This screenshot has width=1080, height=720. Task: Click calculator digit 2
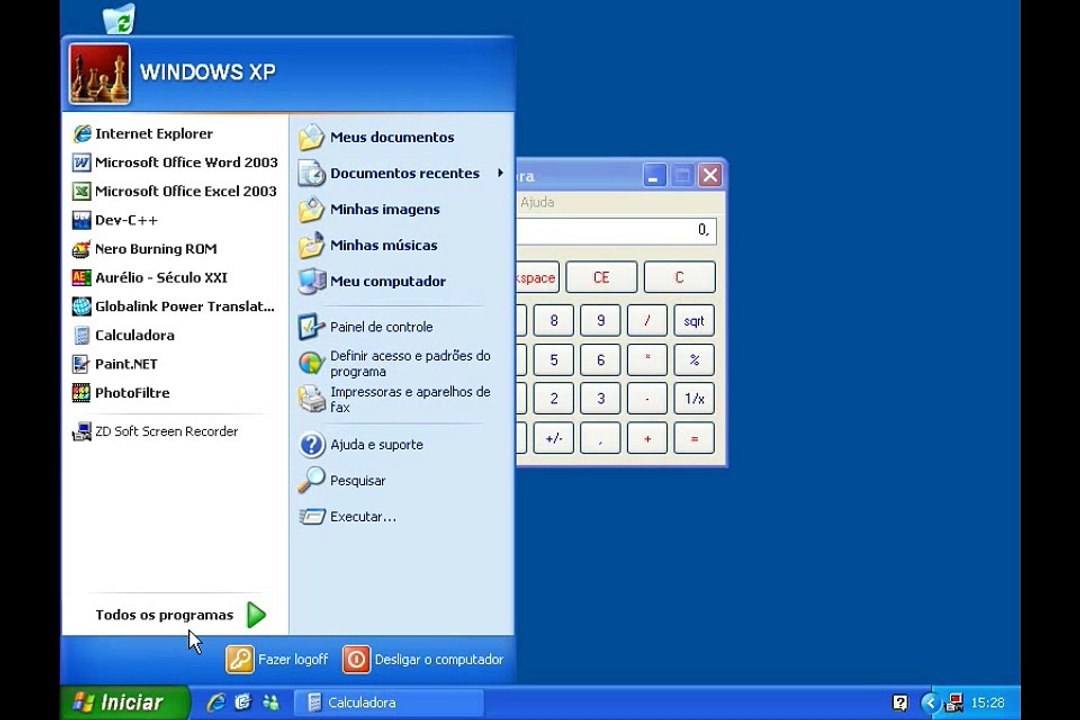coord(554,399)
